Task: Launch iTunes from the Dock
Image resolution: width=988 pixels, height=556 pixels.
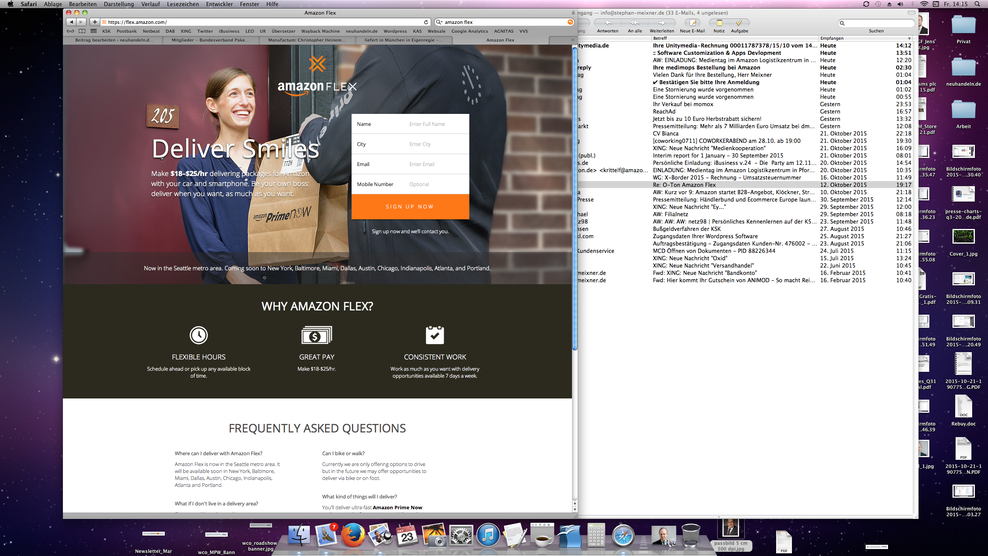Action: pos(488,535)
